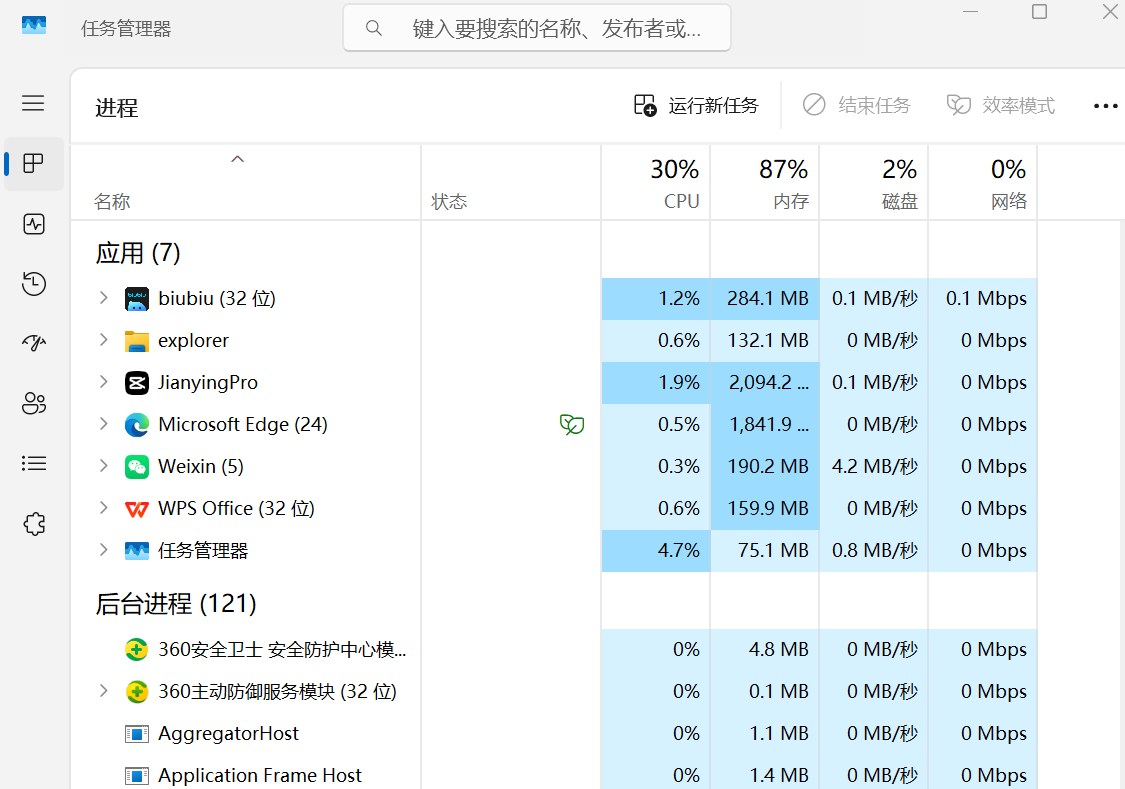Sort by the 磁盘 column header
This screenshot has width=1125, height=789.
(874, 183)
